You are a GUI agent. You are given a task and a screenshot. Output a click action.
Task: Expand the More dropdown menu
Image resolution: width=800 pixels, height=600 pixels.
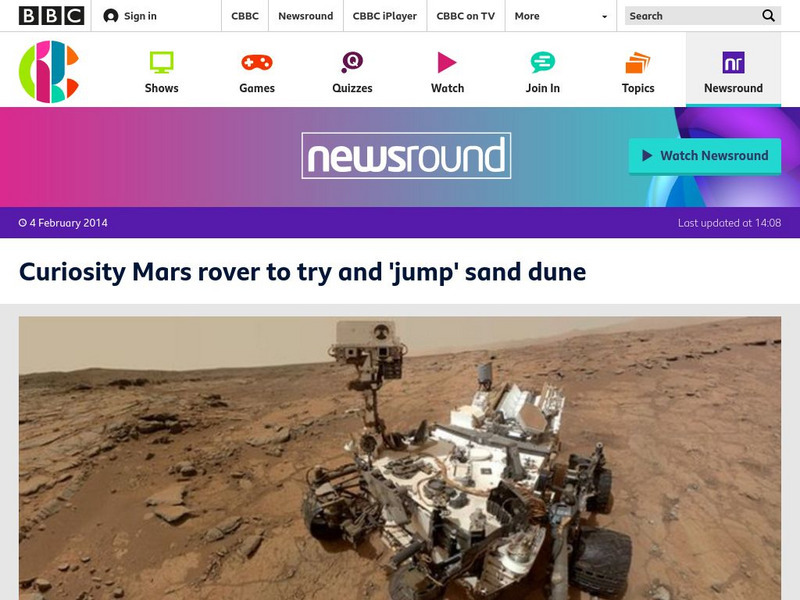pyautogui.click(x=561, y=16)
